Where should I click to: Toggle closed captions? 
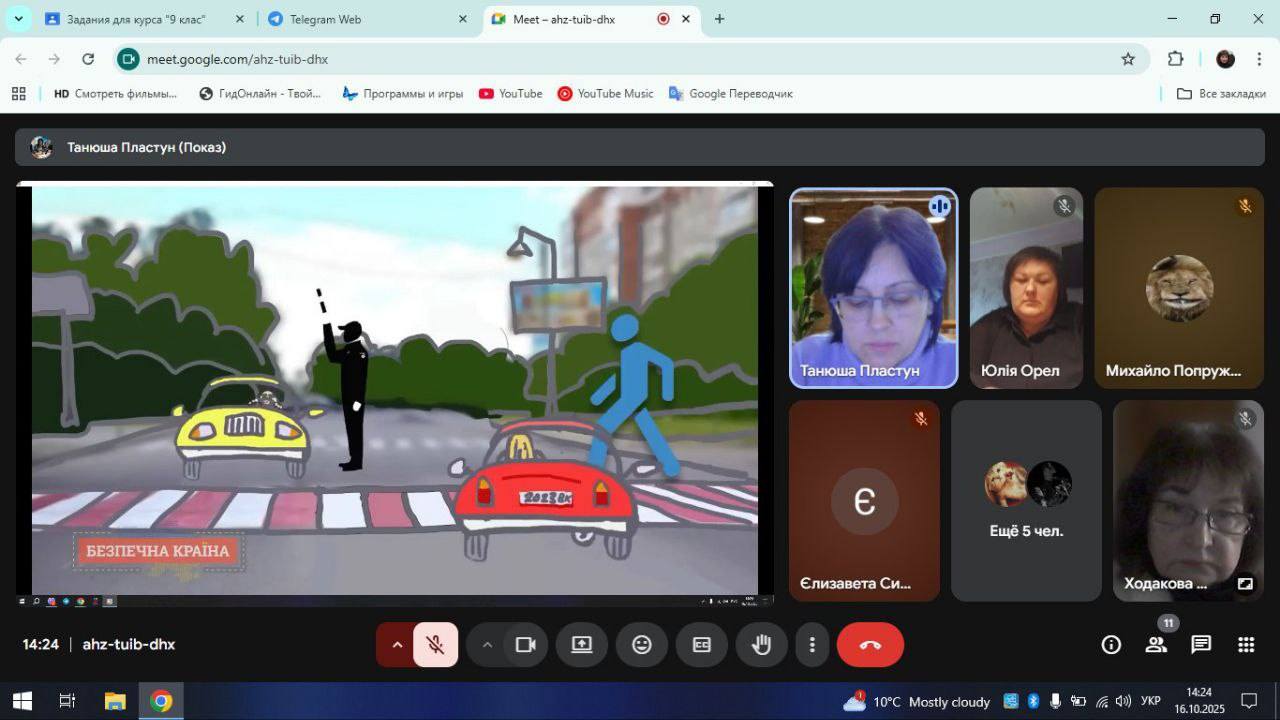[702, 645]
